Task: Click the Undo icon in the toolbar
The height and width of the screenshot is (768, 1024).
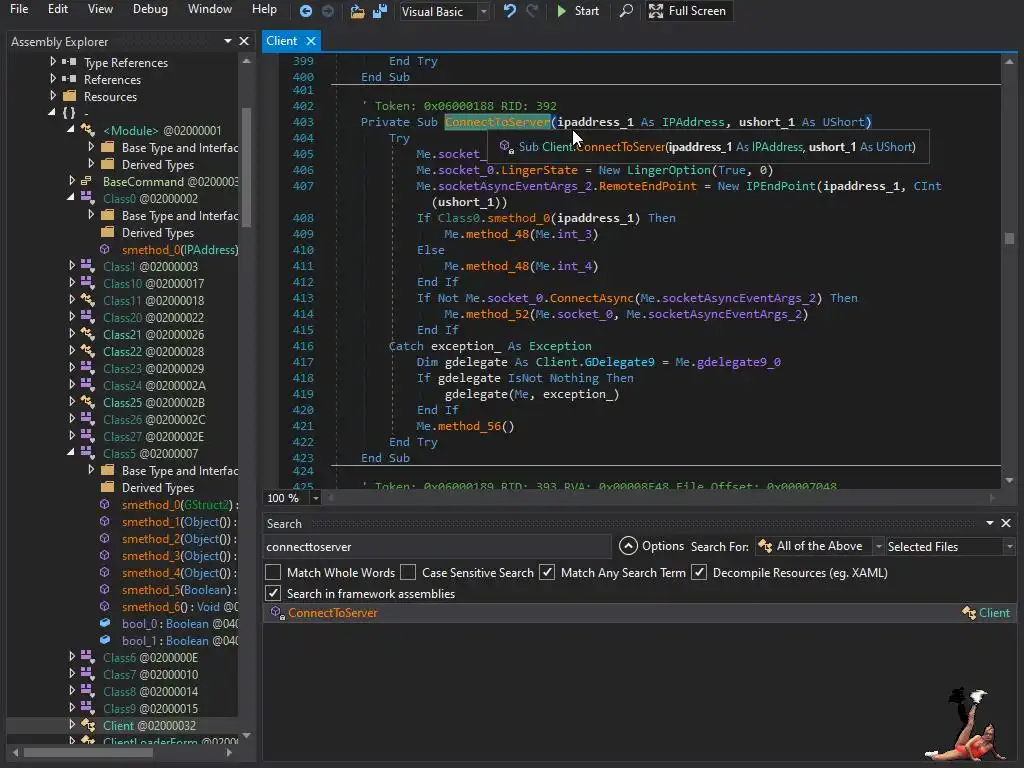Action: tap(510, 11)
